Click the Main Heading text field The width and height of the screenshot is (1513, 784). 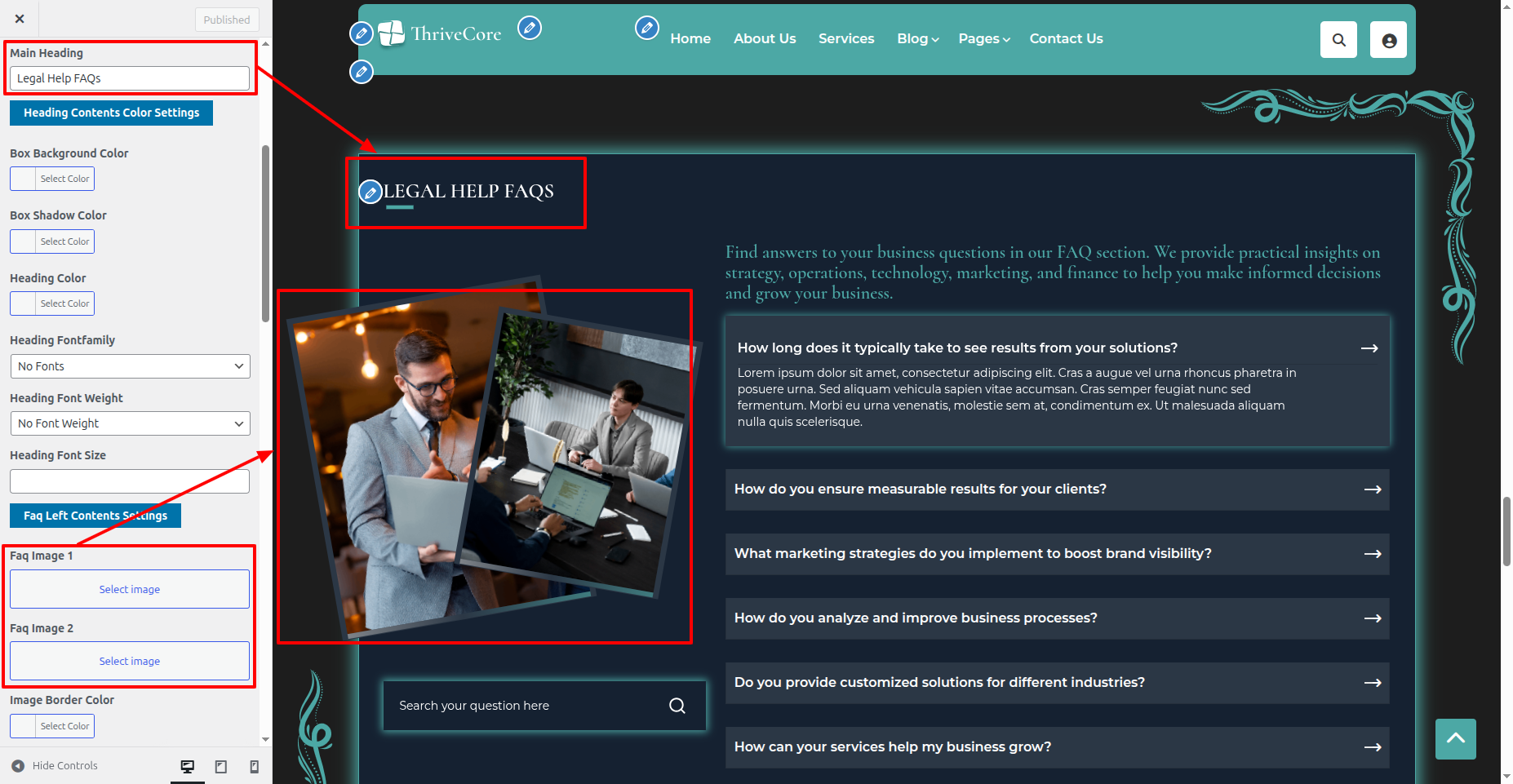point(130,78)
